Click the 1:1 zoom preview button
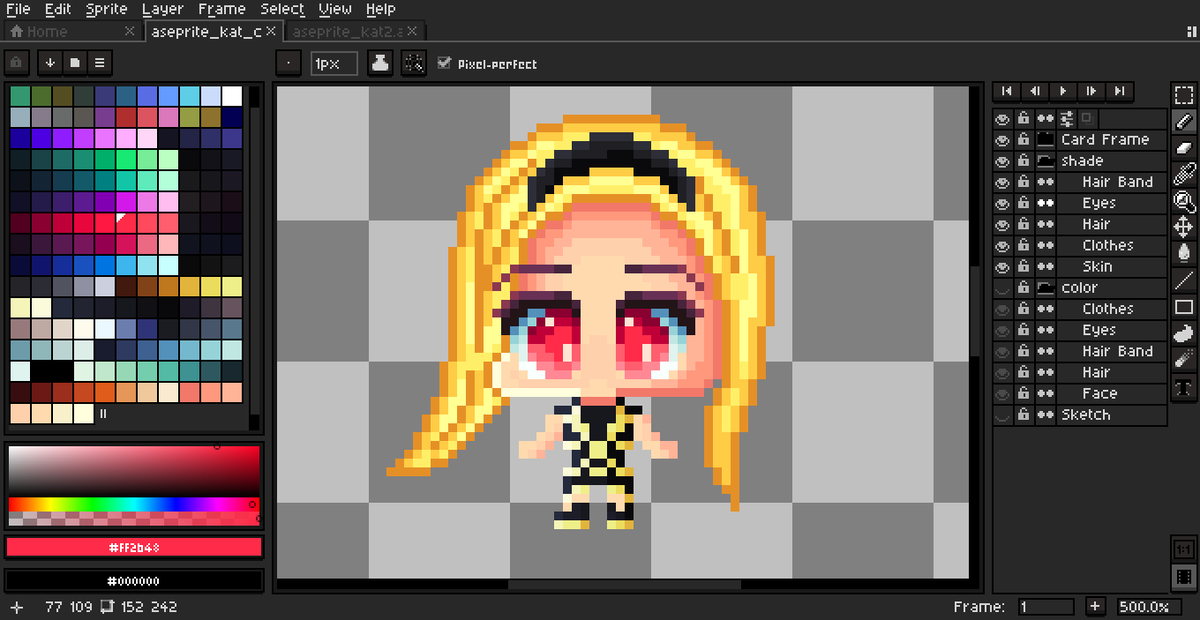This screenshot has height=620, width=1200. [x=1184, y=550]
